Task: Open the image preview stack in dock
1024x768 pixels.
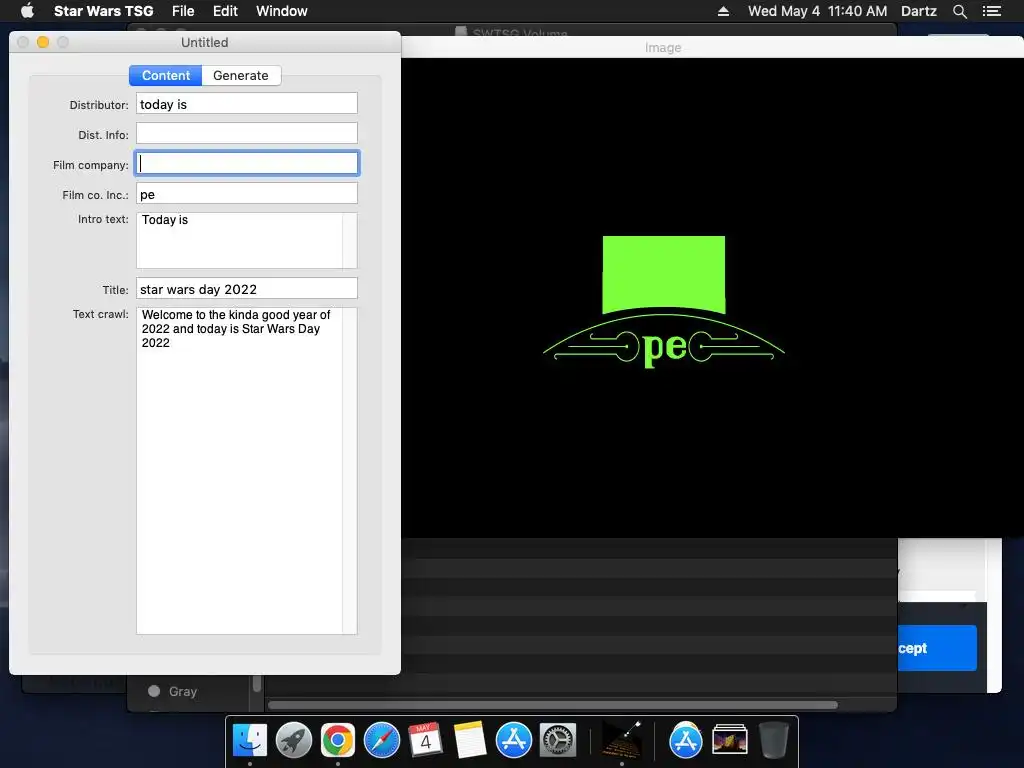Action: [729, 741]
